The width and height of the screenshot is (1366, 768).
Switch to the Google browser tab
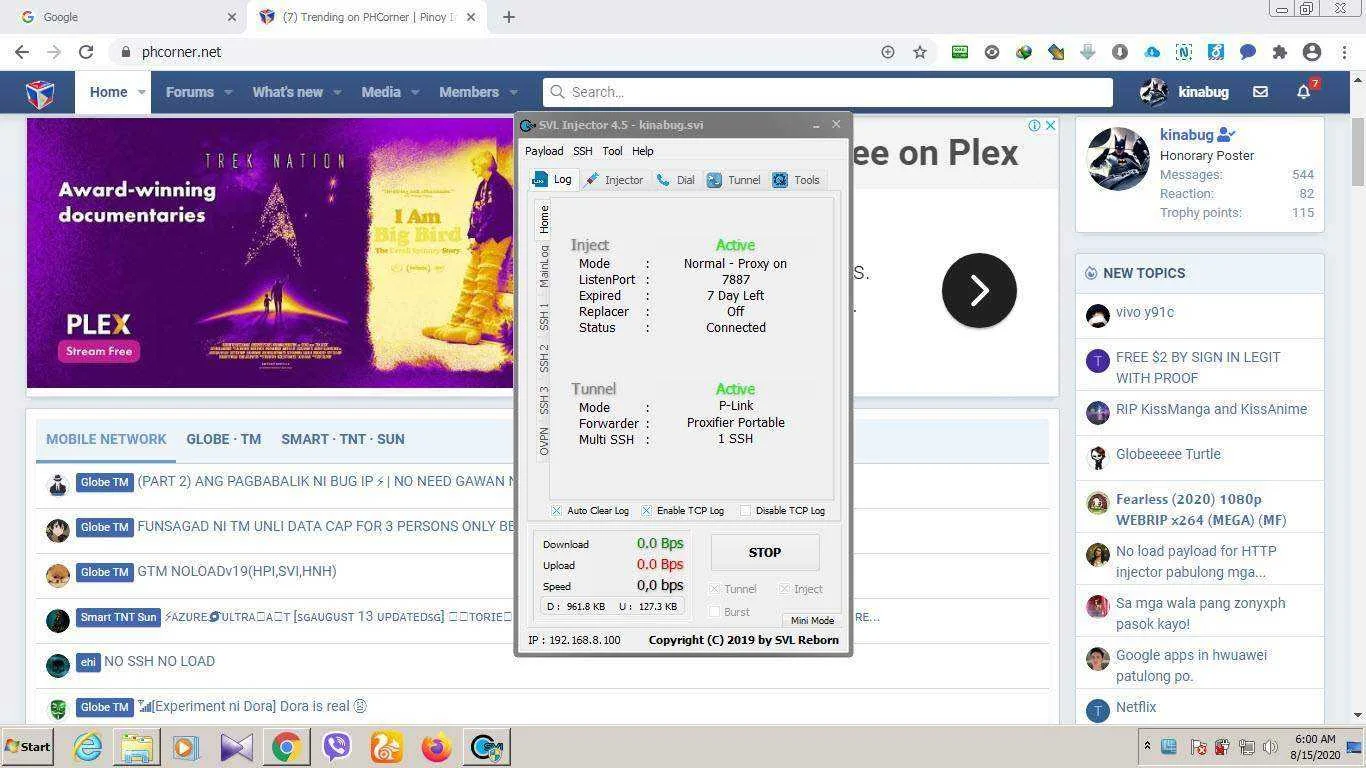point(128,17)
